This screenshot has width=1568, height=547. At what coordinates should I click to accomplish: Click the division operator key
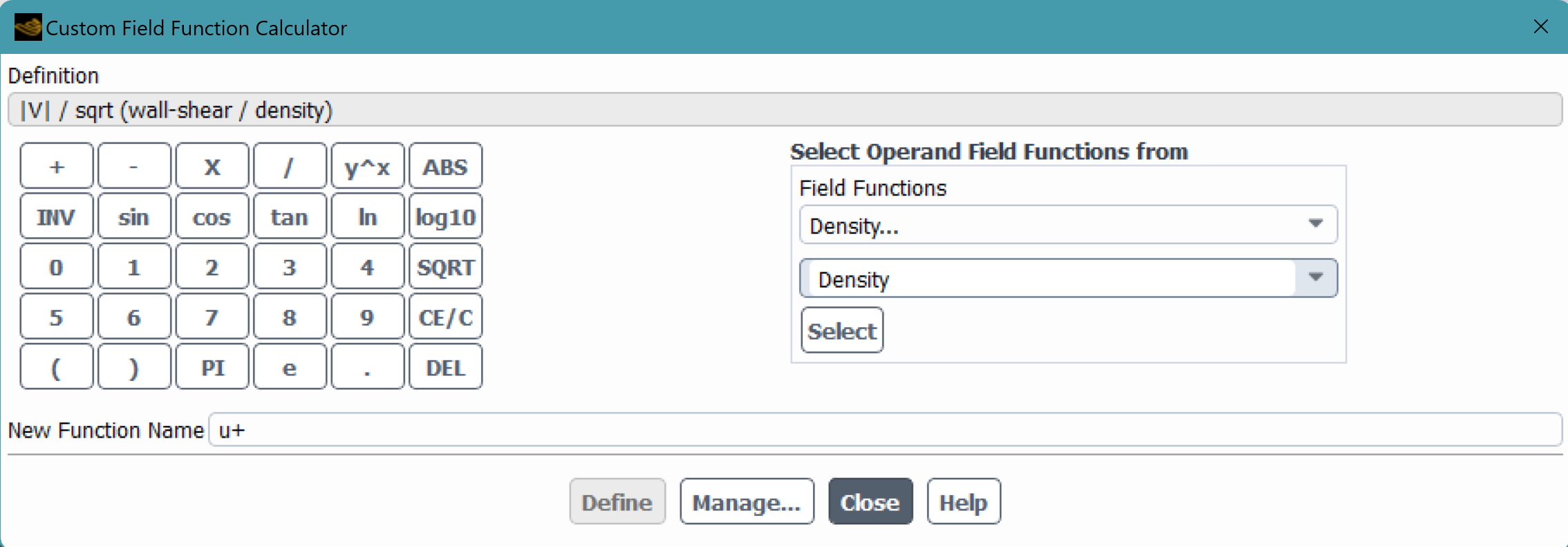click(x=289, y=167)
